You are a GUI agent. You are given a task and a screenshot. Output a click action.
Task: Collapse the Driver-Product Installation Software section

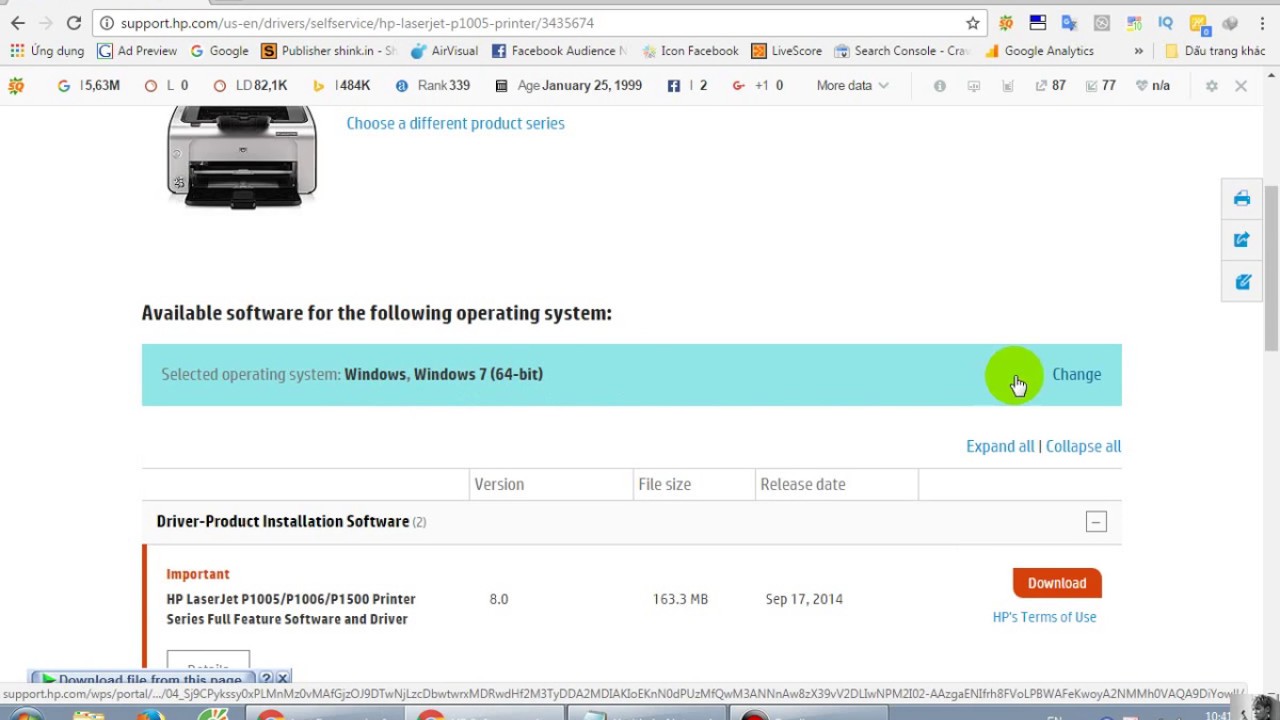pyautogui.click(x=1096, y=522)
